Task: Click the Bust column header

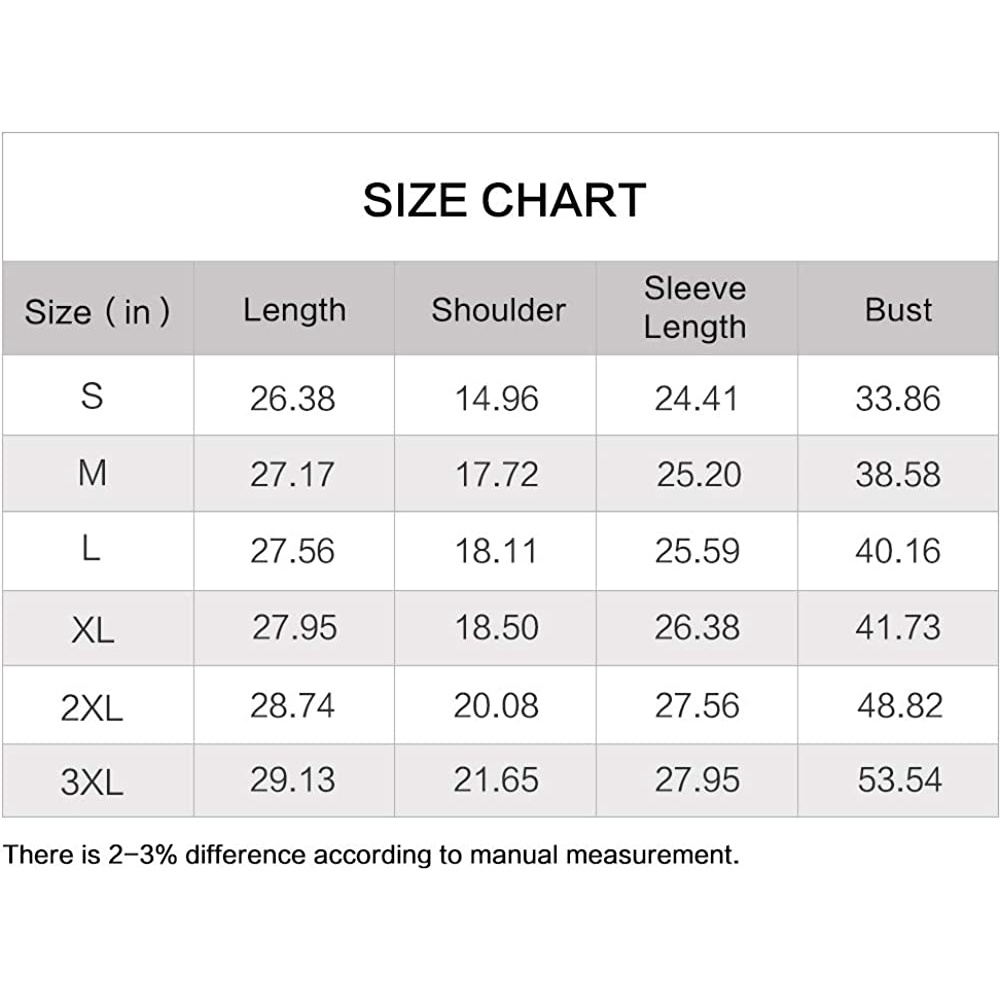Action: 899,310
